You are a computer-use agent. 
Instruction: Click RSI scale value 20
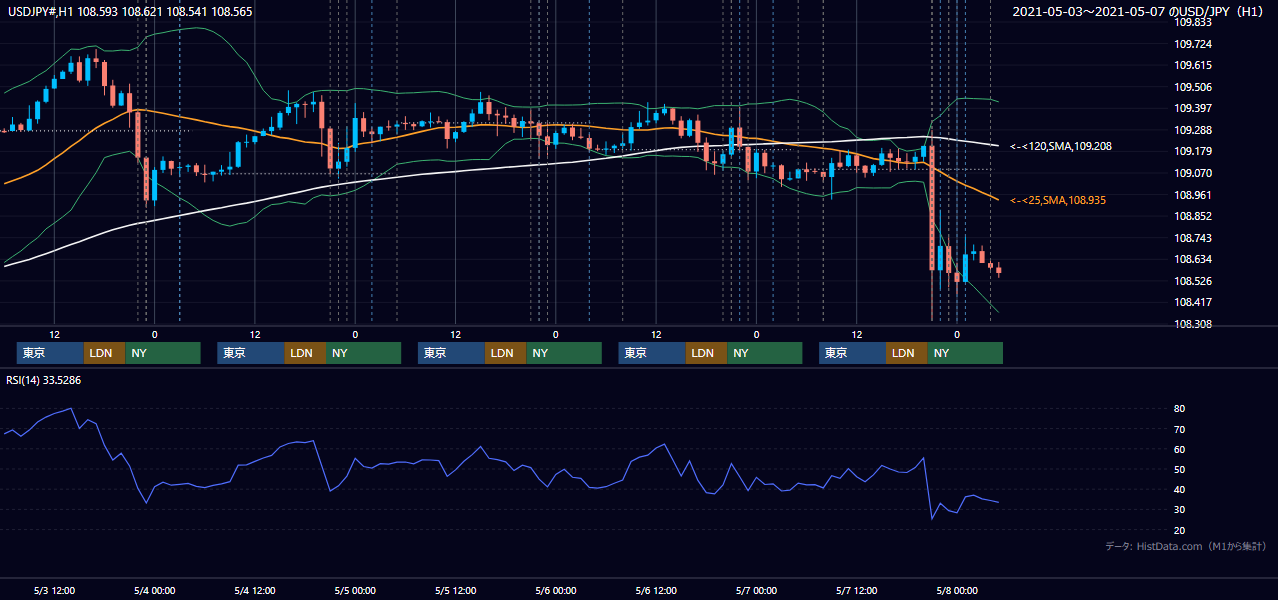coord(1180,530)
